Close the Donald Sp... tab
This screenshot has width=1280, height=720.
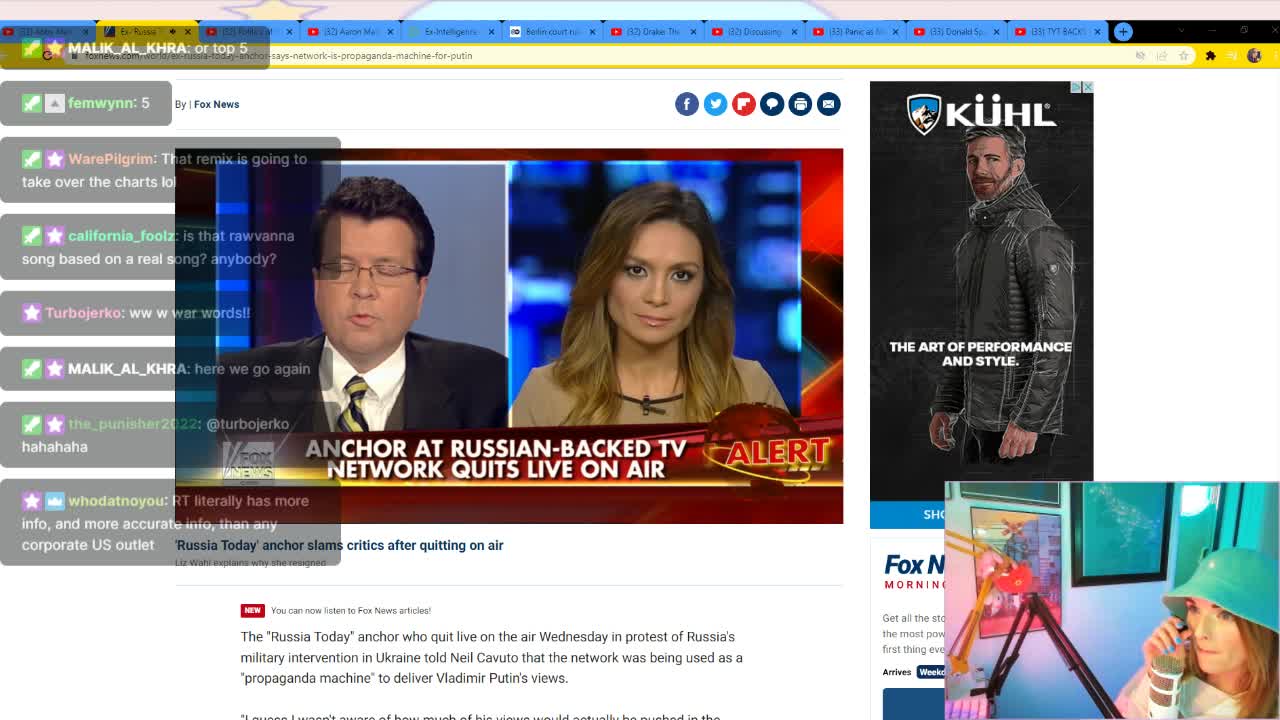tap(996, 32)
